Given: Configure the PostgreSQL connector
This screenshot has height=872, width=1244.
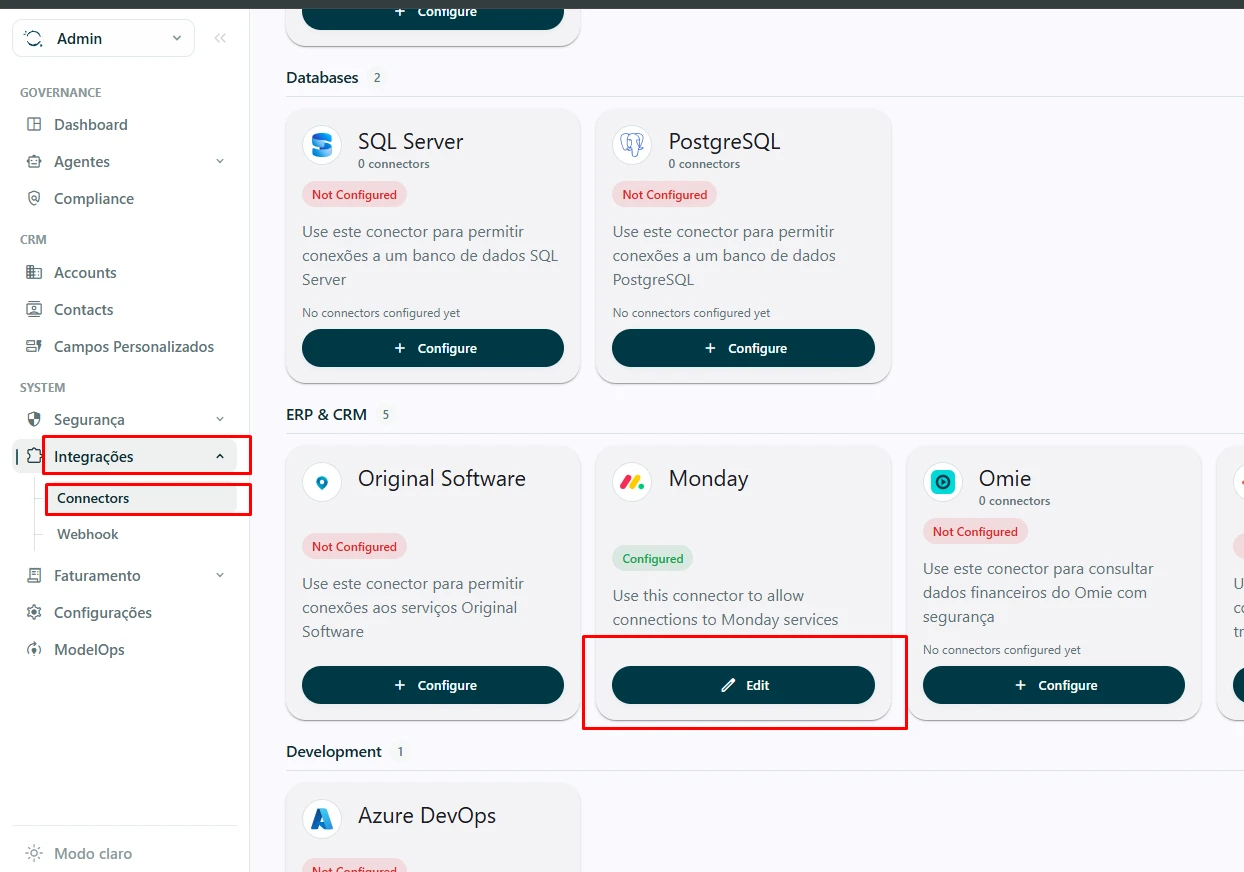Looking at the screenshot, I should [743, 348].
